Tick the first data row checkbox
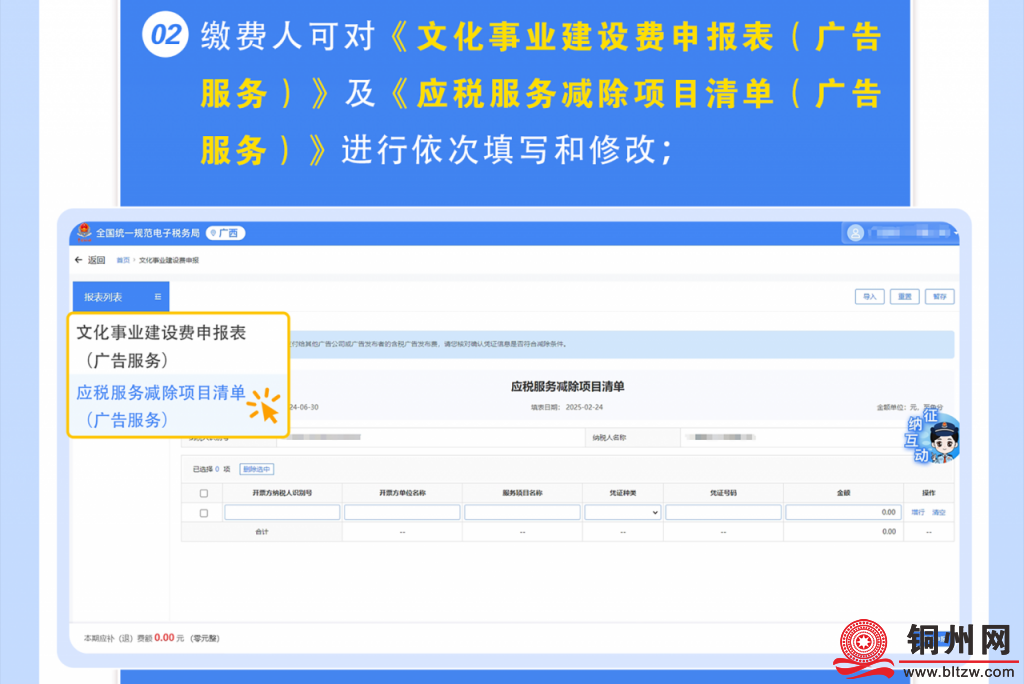The width and height of the screenshot is (1024, 684). coord(204,513)
